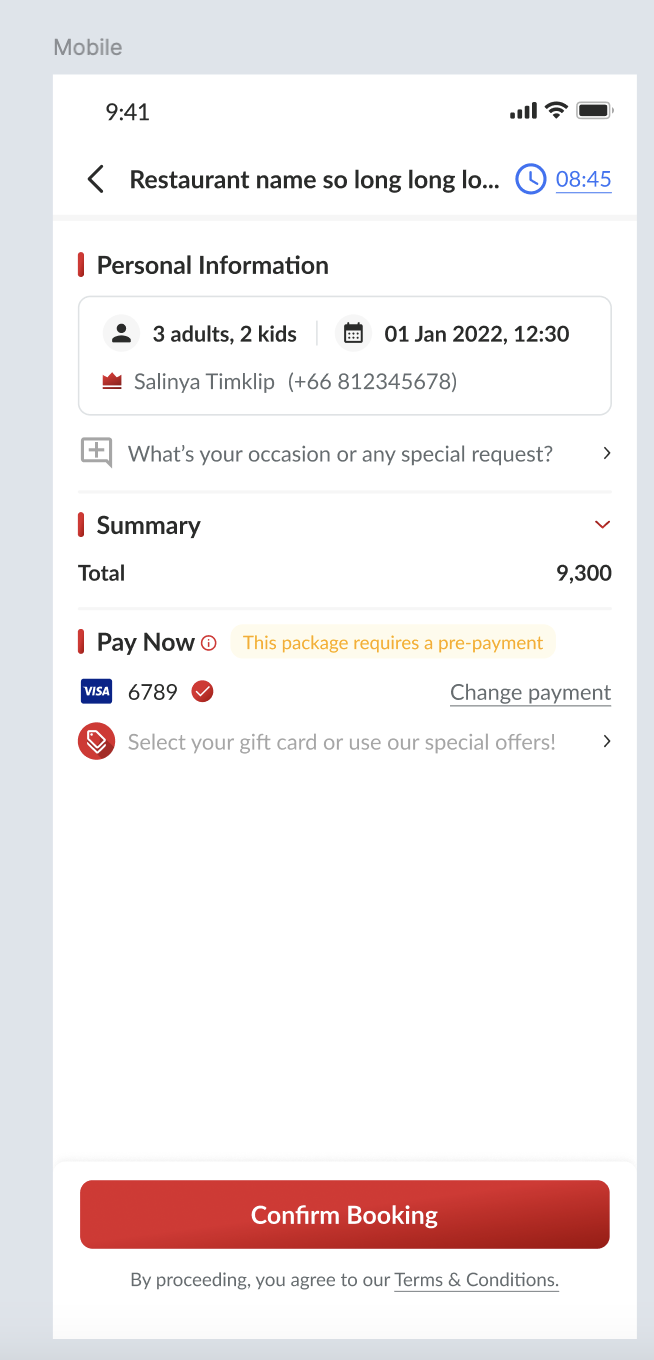Click the special request note icon

coord(96,453)
